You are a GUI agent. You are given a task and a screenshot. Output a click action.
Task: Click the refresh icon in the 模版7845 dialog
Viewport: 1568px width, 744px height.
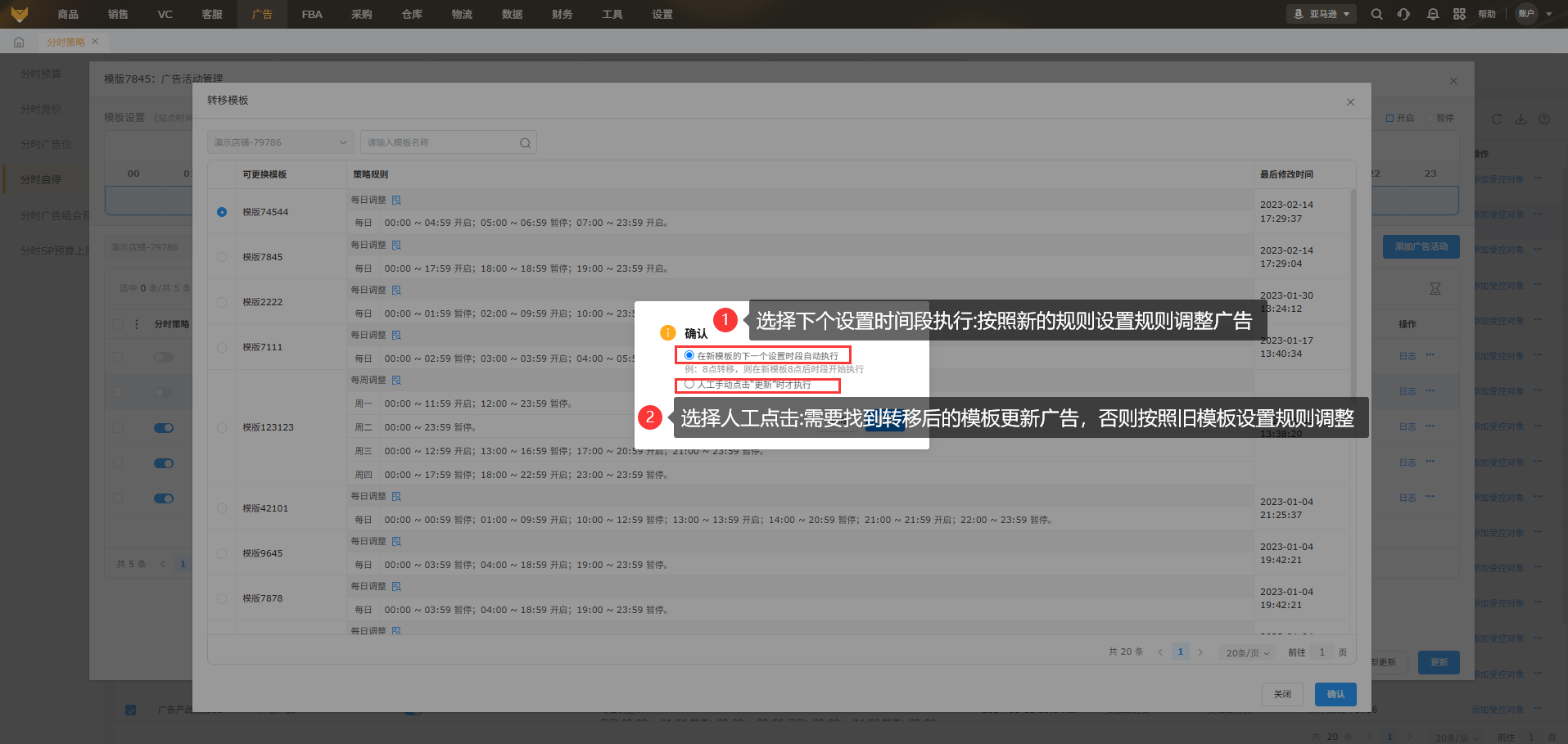pos(1497,119)
